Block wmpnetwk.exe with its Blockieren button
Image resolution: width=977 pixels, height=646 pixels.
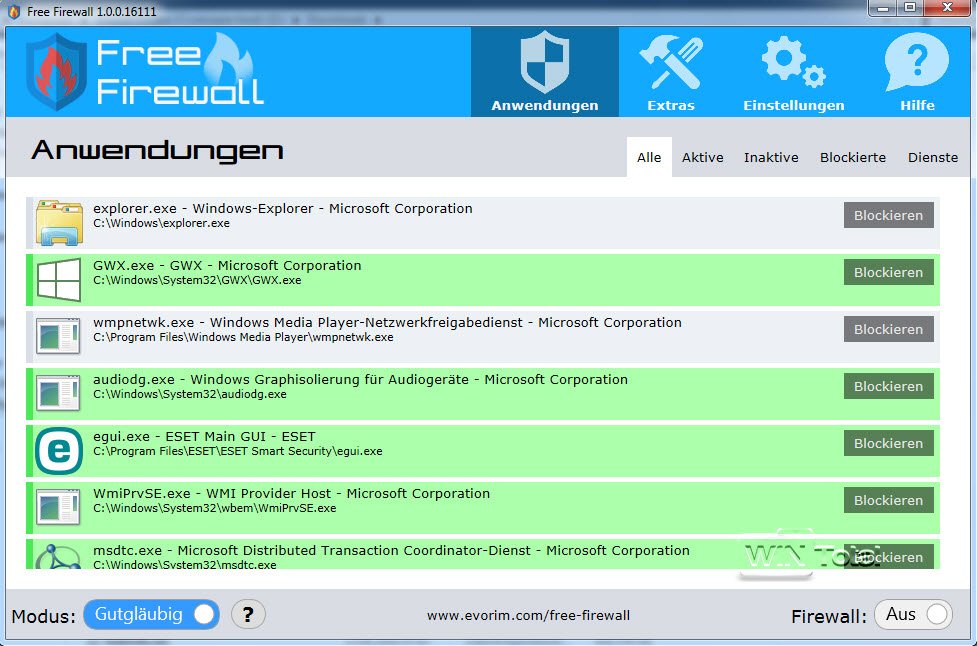click(x=889, y=329)
